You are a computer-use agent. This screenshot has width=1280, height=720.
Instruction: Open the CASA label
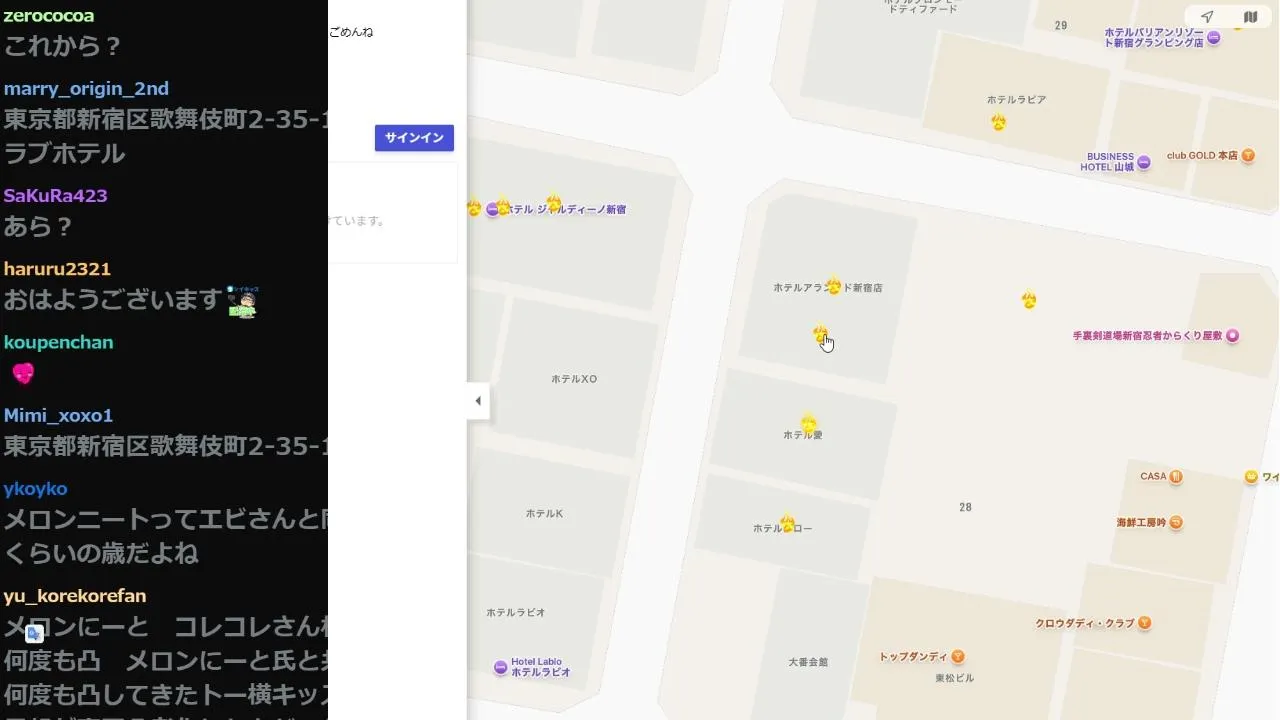[x=1153, y=477]
